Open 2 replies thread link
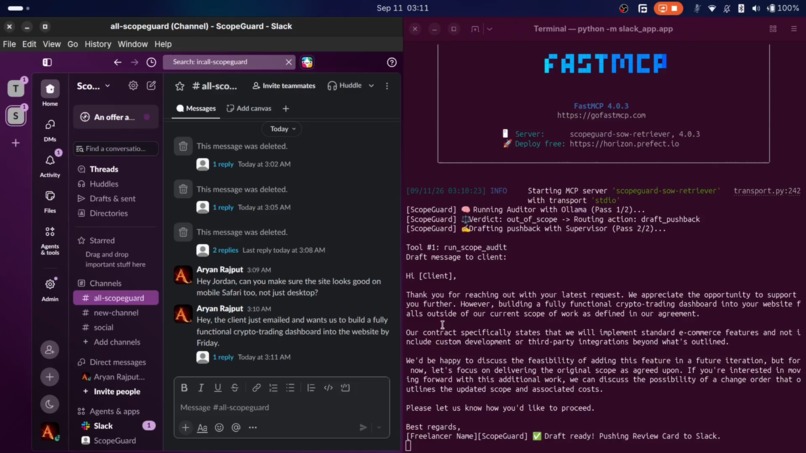The height and width of the screenshot is (453, 806). 225,250
